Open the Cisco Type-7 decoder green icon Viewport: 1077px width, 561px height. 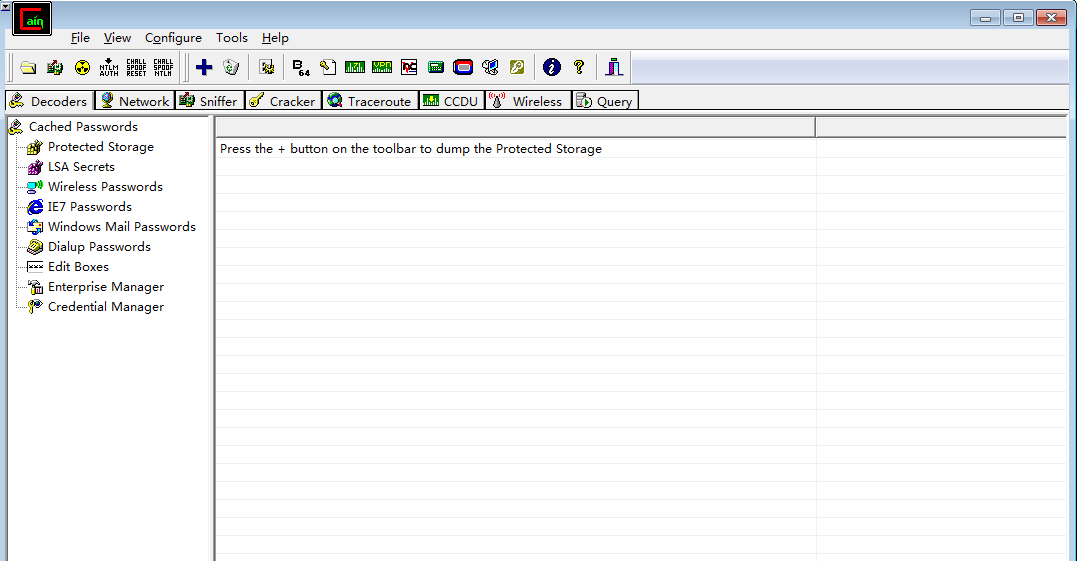pyautogui.click(x=354, y=67)
